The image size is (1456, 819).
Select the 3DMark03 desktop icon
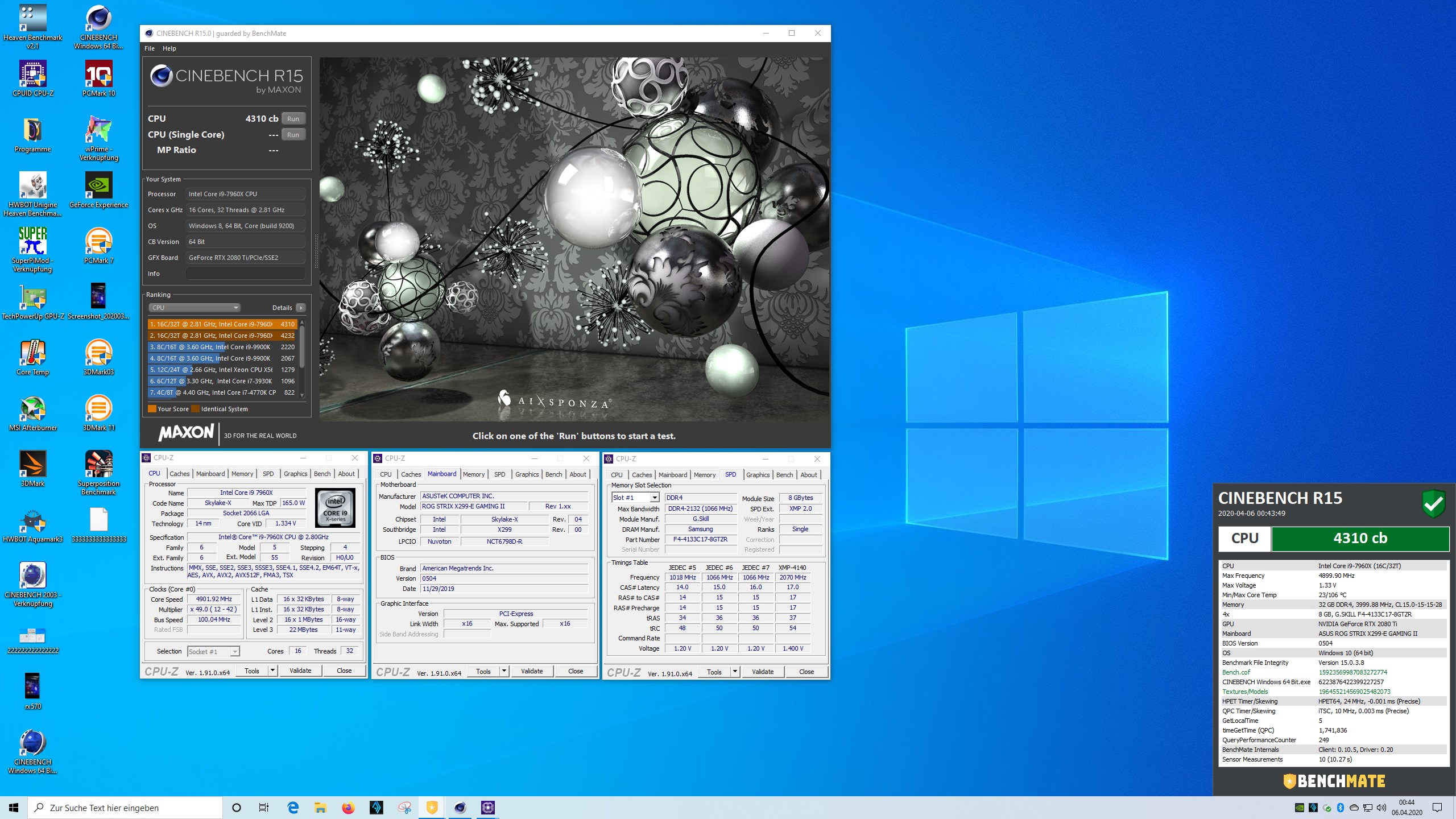point(99,357)
